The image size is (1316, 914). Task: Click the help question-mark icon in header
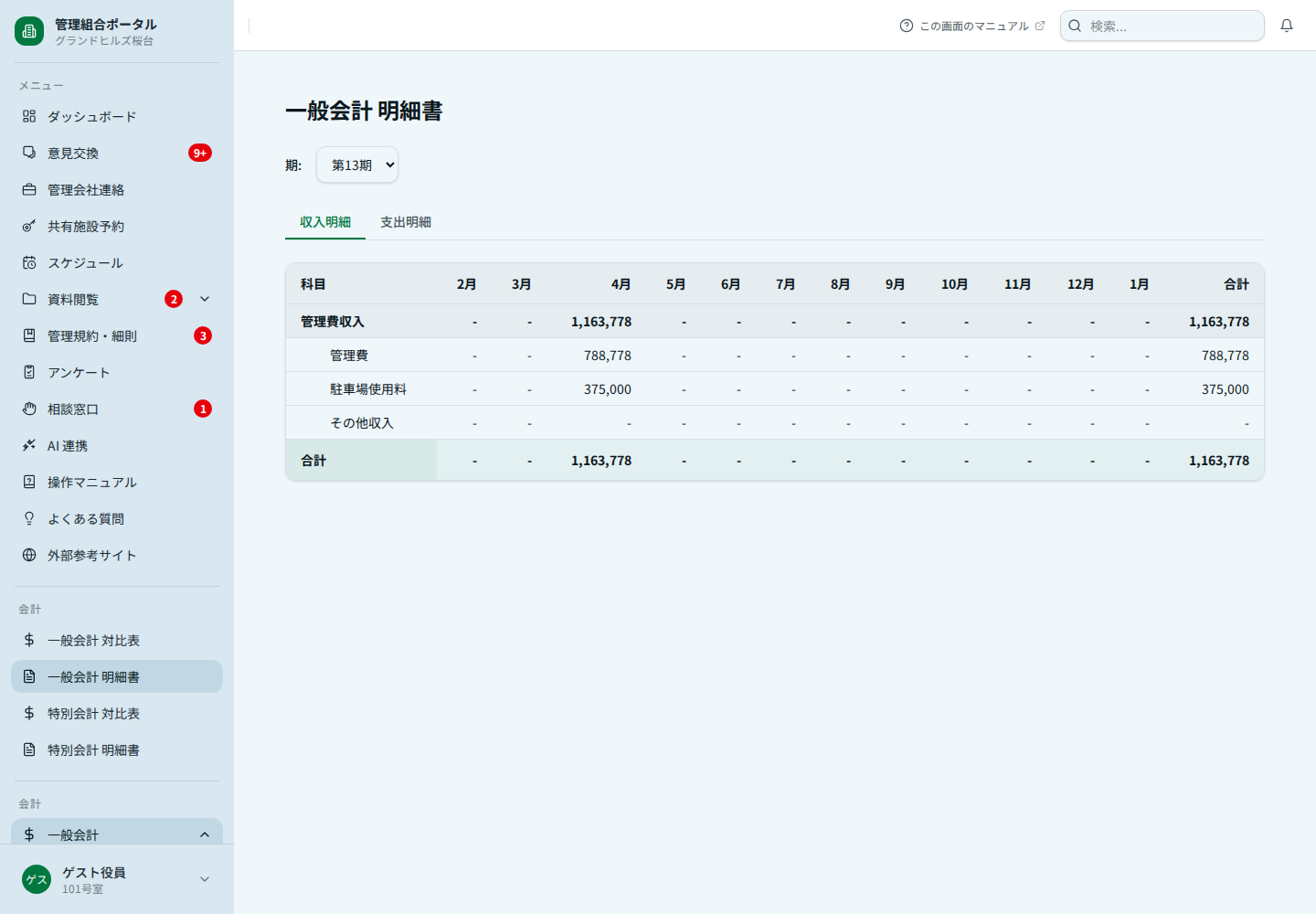click(x=907, y=26)
